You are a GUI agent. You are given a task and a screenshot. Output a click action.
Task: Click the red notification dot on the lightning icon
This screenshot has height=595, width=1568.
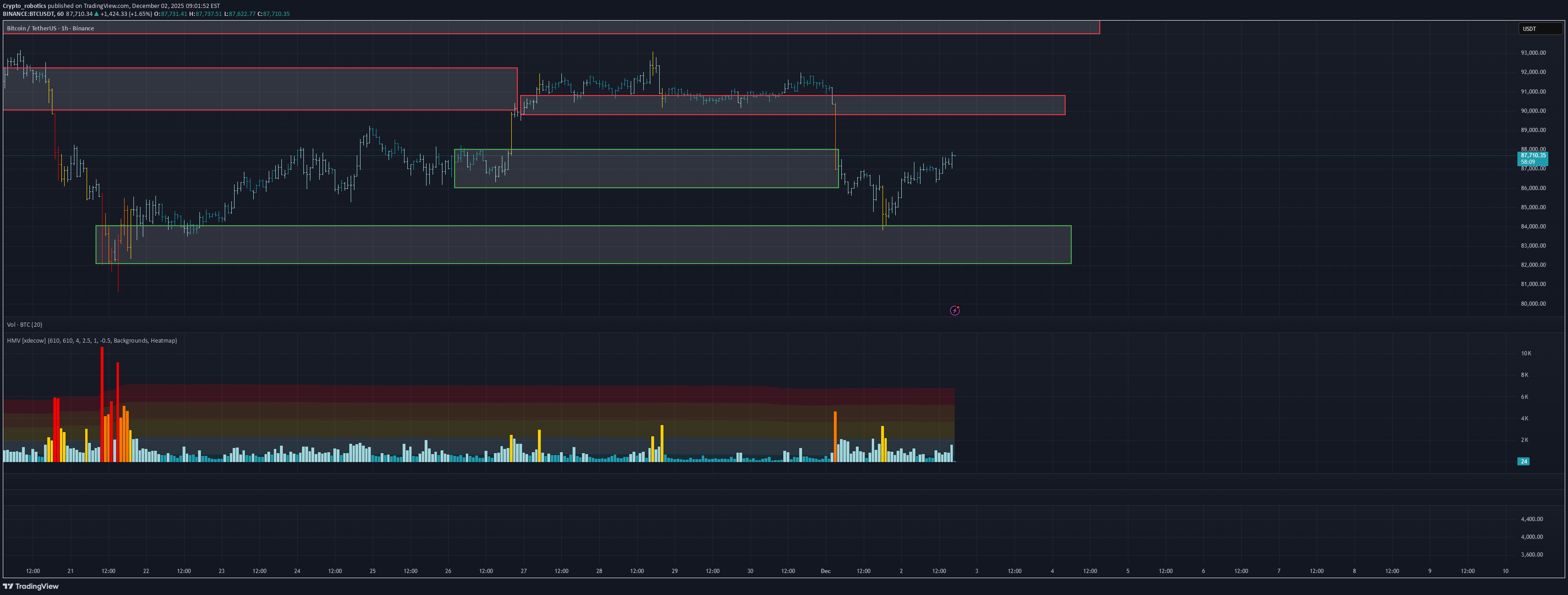959,307
